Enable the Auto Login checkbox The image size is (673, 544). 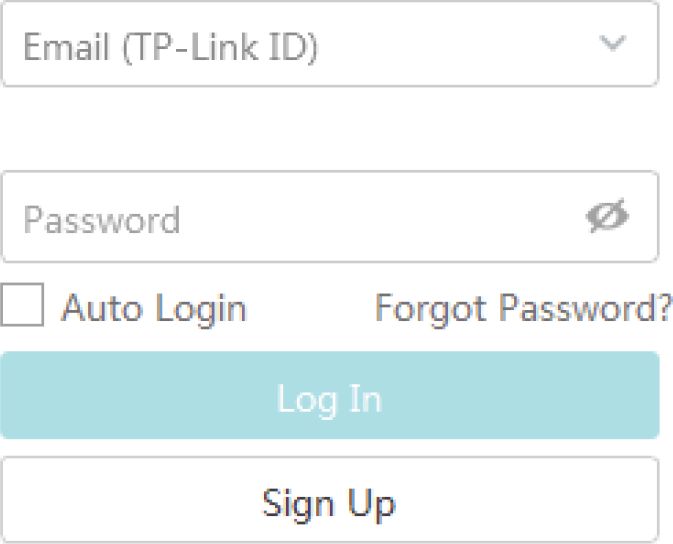tap(22, 306)
